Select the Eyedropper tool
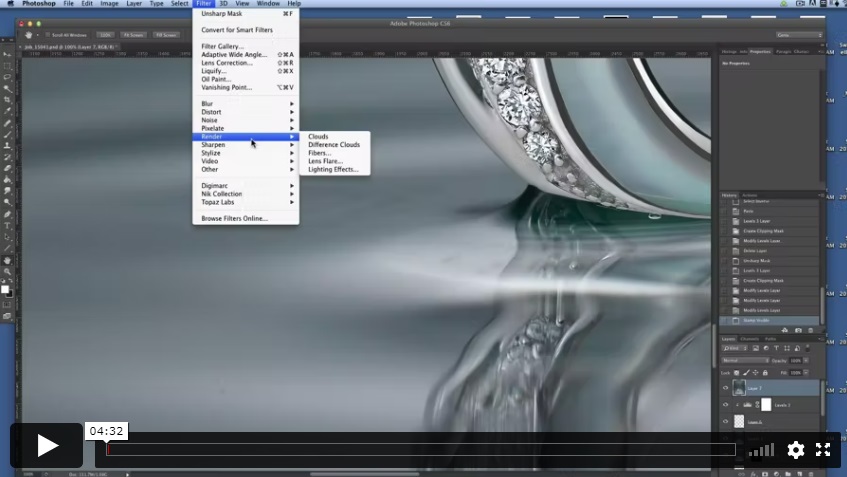Image resolution: width=847 pixels, height=477 pixels. (7, 111)
